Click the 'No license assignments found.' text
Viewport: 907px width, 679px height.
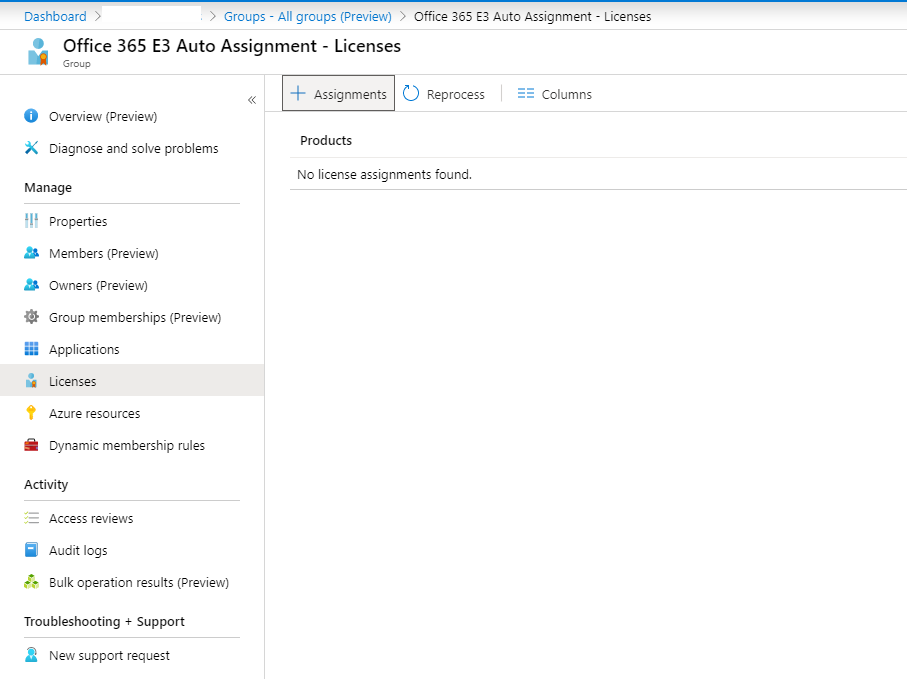384,174
